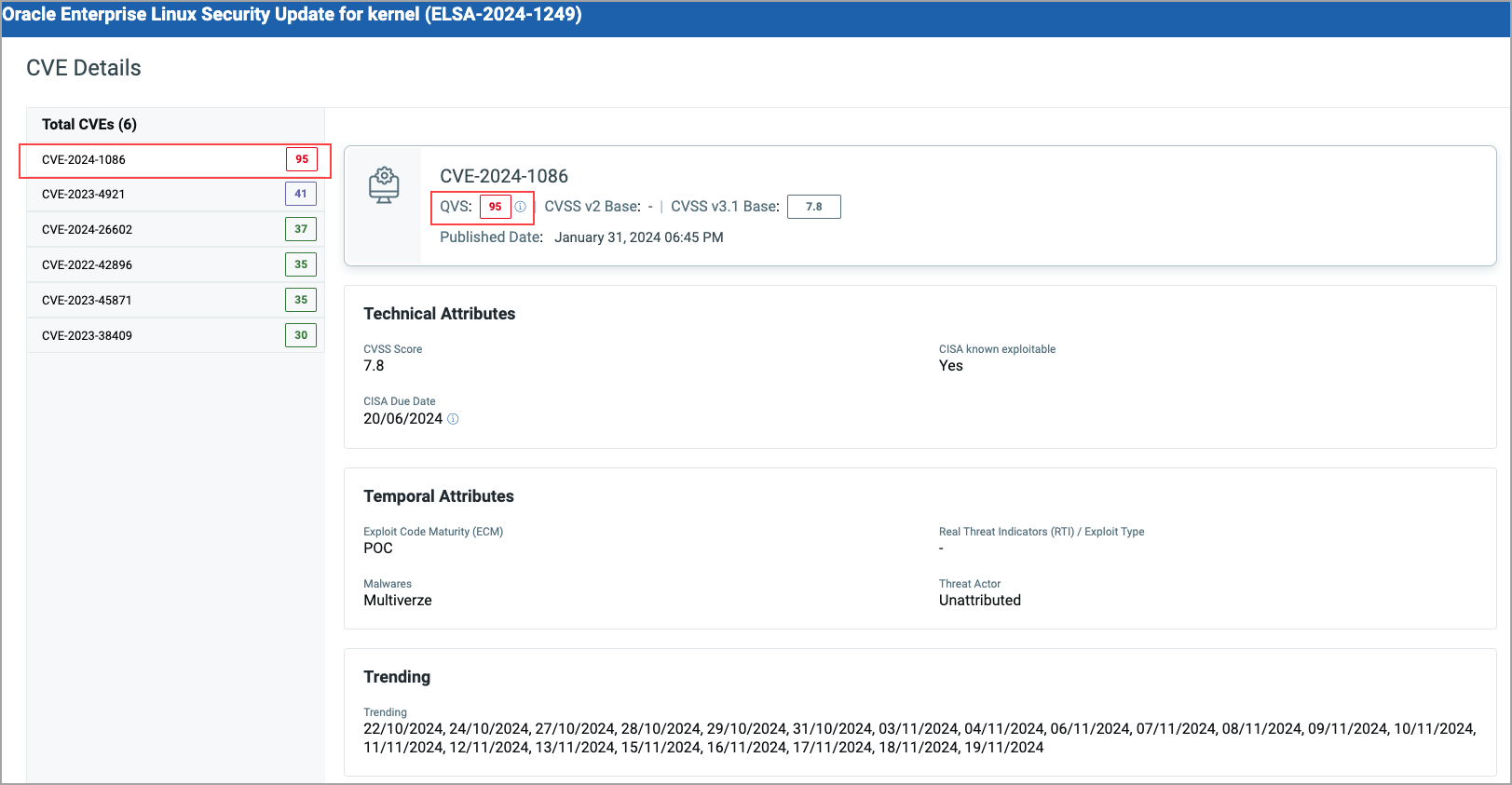This screenshot has width=1512, height=785.
Task: Click the CVSS v3.1 Base 7.8 box
Action: 813,207
